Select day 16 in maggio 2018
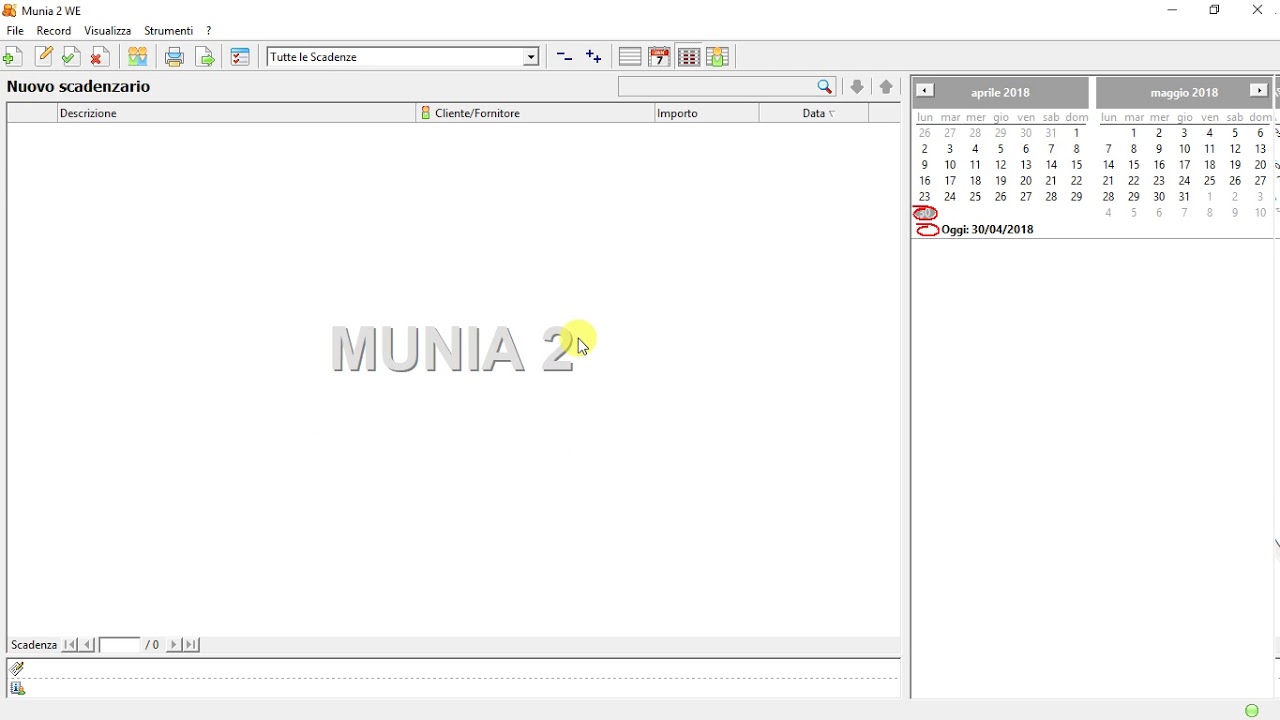The width and height of the screenshot is (1280, 720). tap(1160, 165)
